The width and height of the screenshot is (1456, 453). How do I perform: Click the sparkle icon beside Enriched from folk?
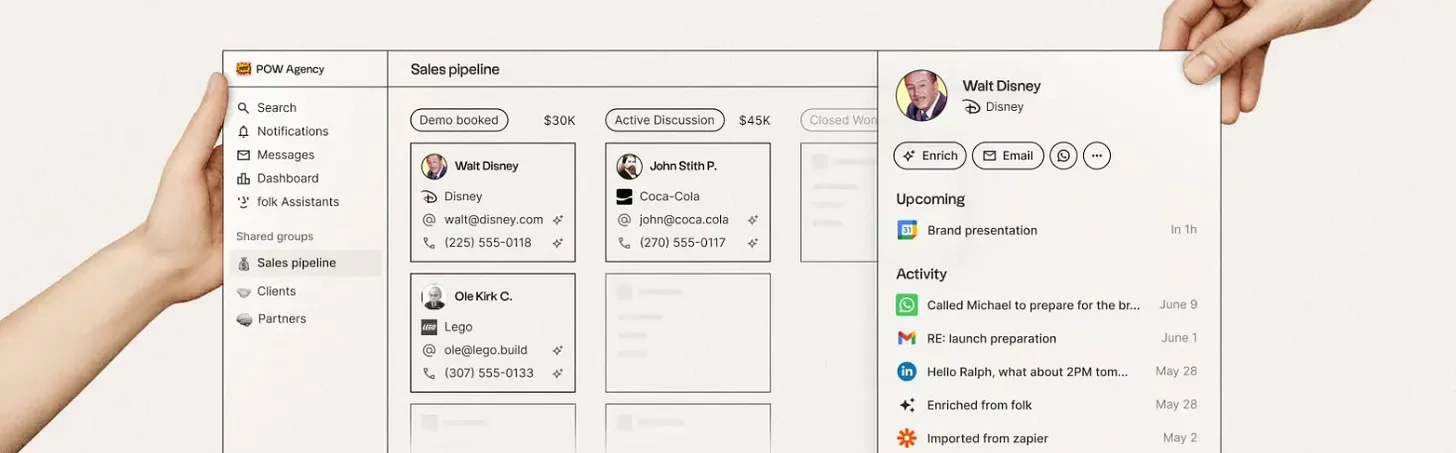tap(907, 405)
